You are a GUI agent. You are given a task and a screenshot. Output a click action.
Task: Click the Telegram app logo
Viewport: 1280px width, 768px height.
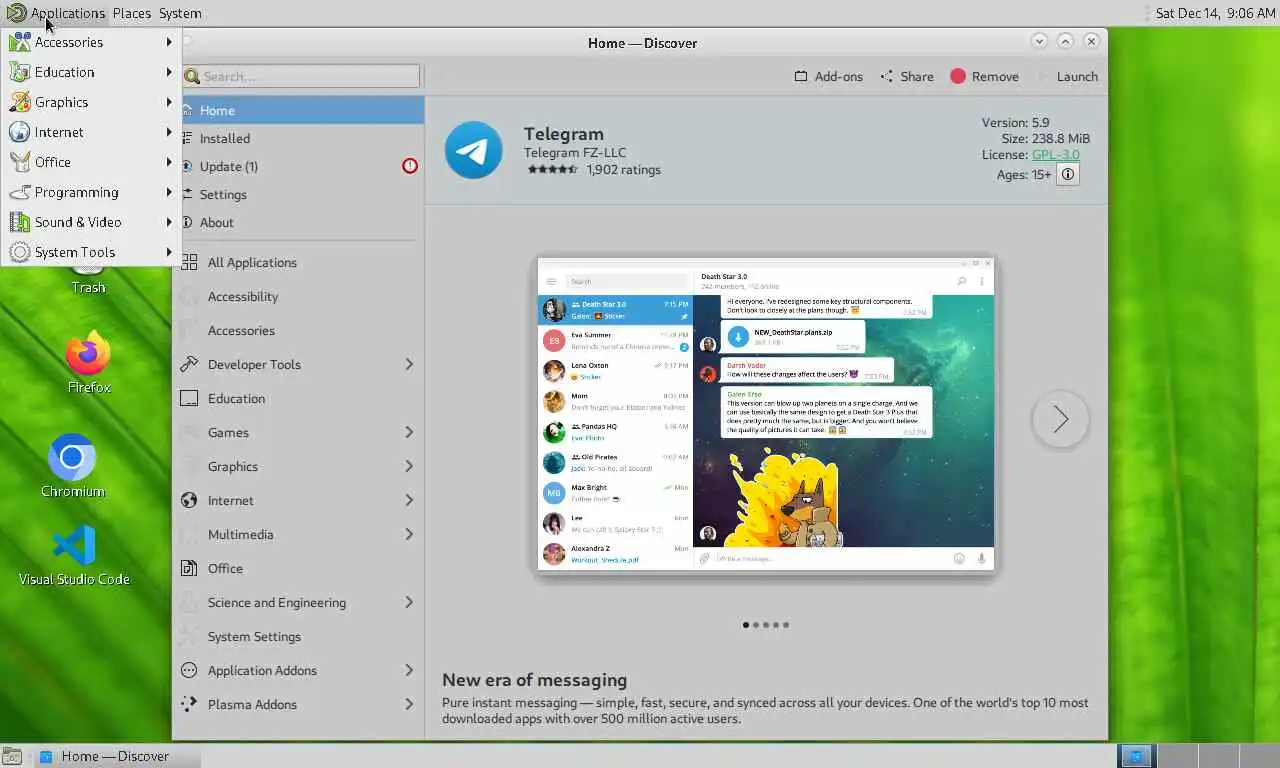pyautogui.click(x=473, y=150)
